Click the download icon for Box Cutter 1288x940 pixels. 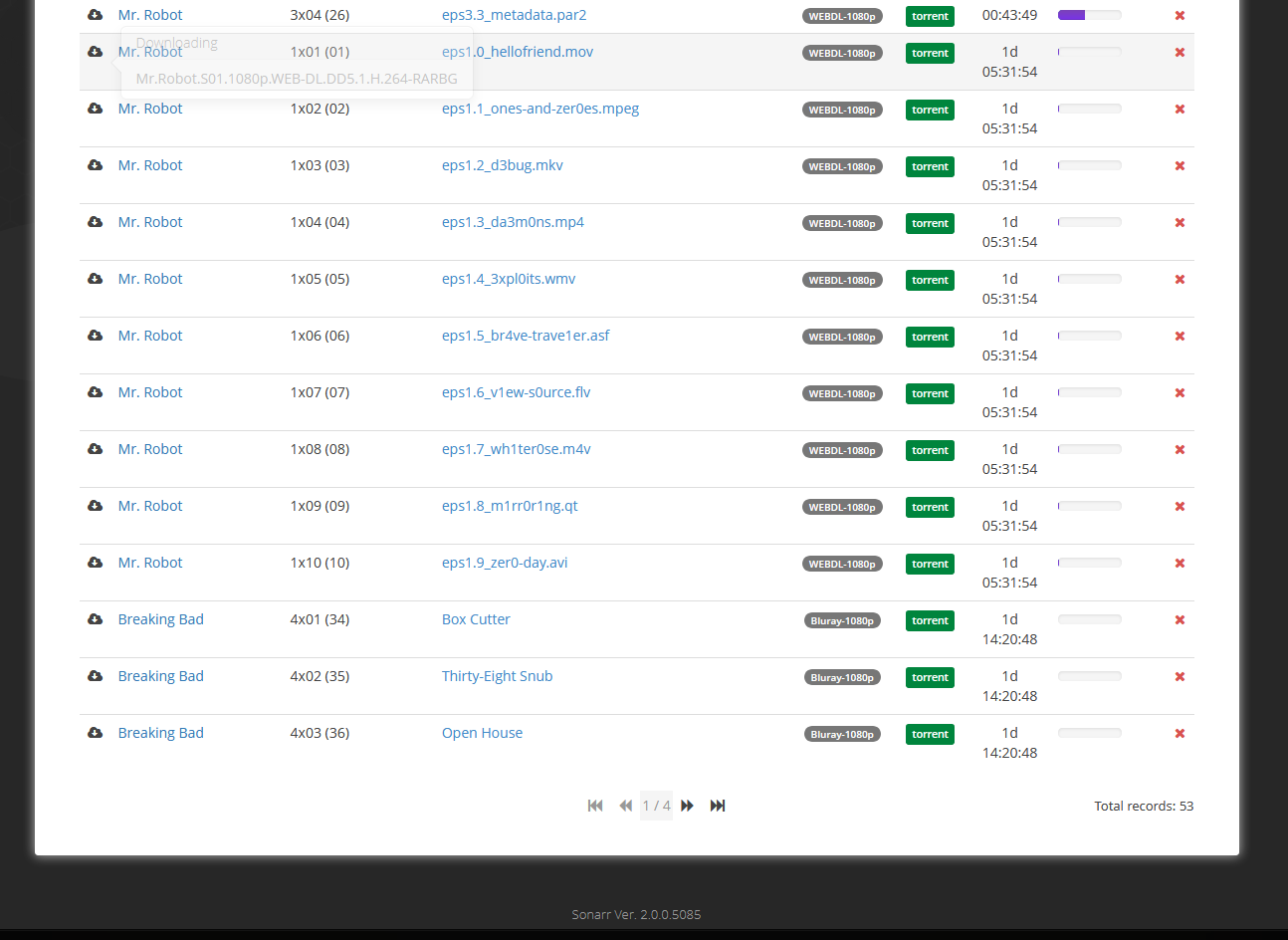(x=95, y=618)
